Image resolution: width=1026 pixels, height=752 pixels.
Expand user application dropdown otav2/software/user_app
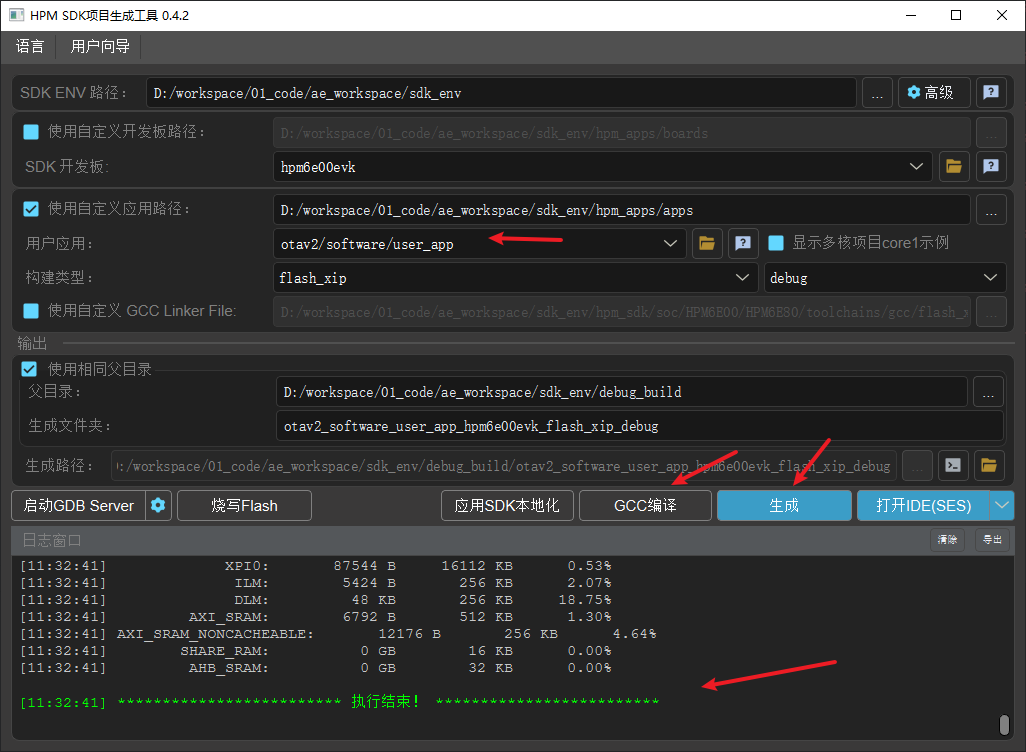tap(670, 243)
